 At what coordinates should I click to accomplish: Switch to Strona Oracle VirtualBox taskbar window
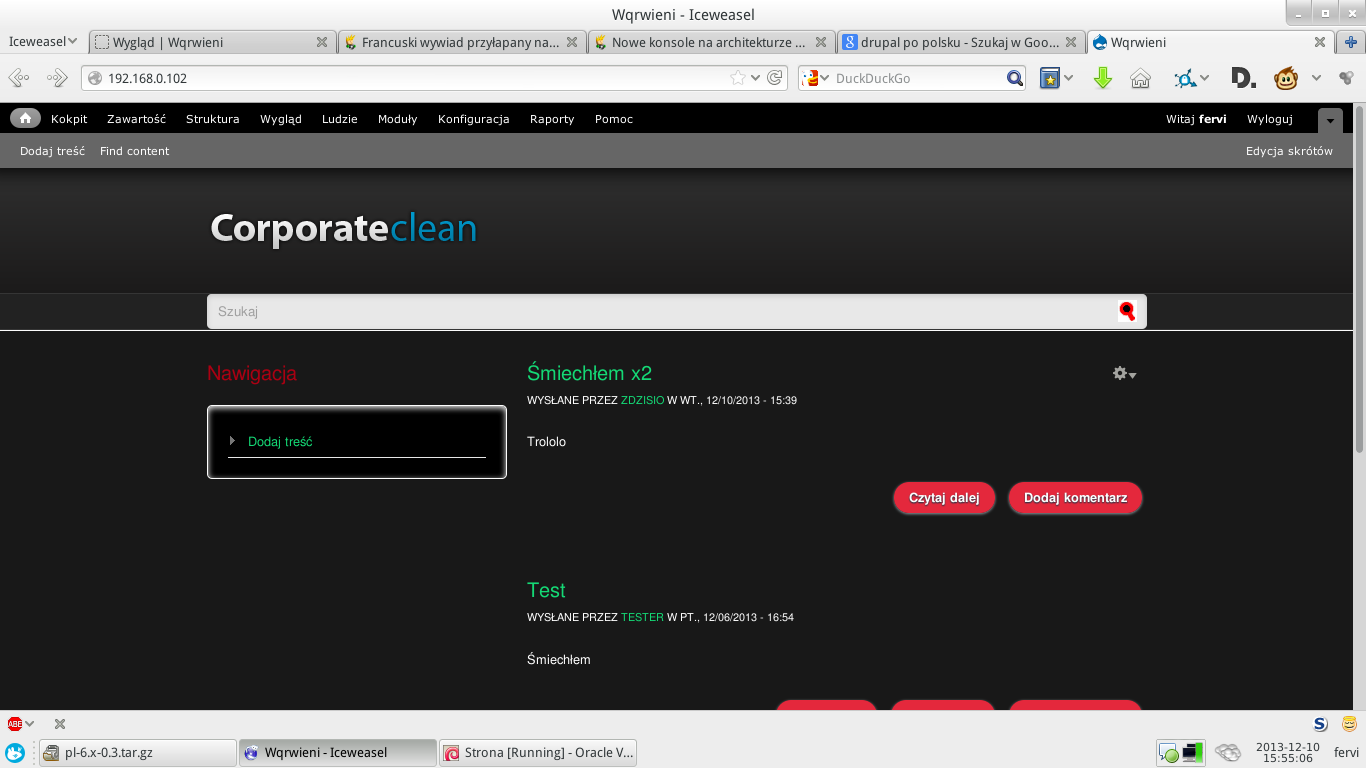click(538, 752)
